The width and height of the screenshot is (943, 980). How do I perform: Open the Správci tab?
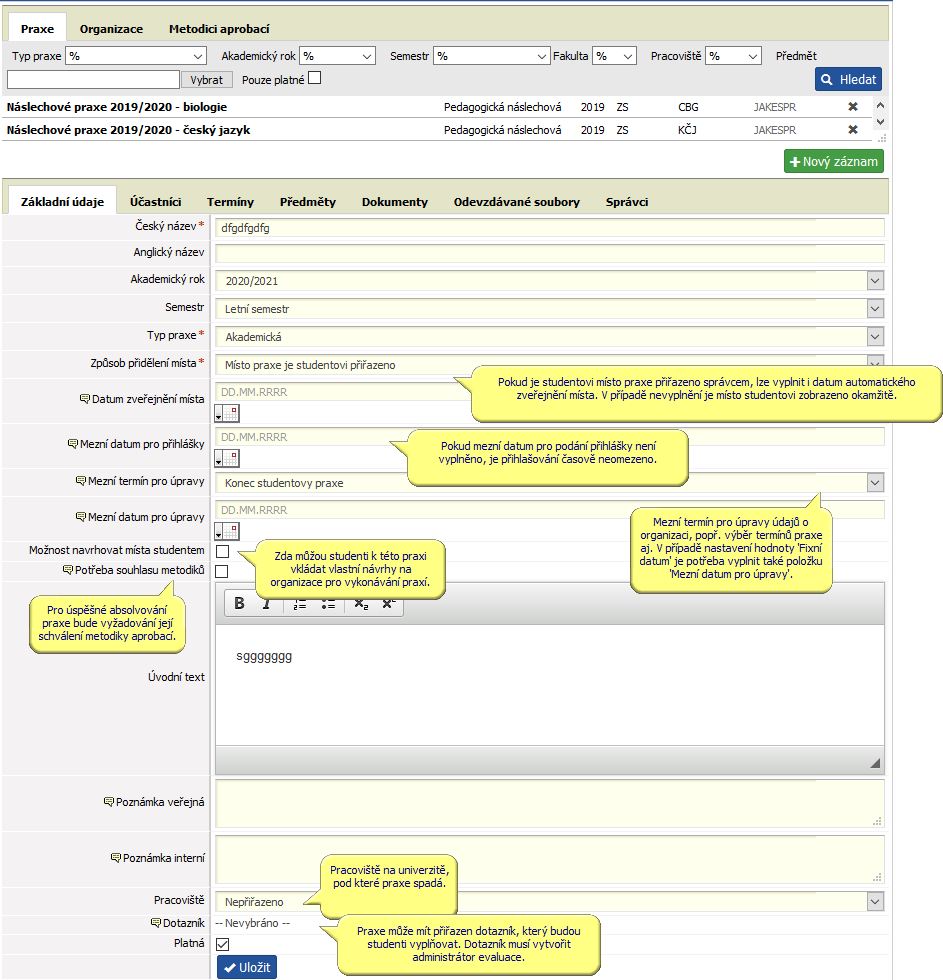click(627, 202)
